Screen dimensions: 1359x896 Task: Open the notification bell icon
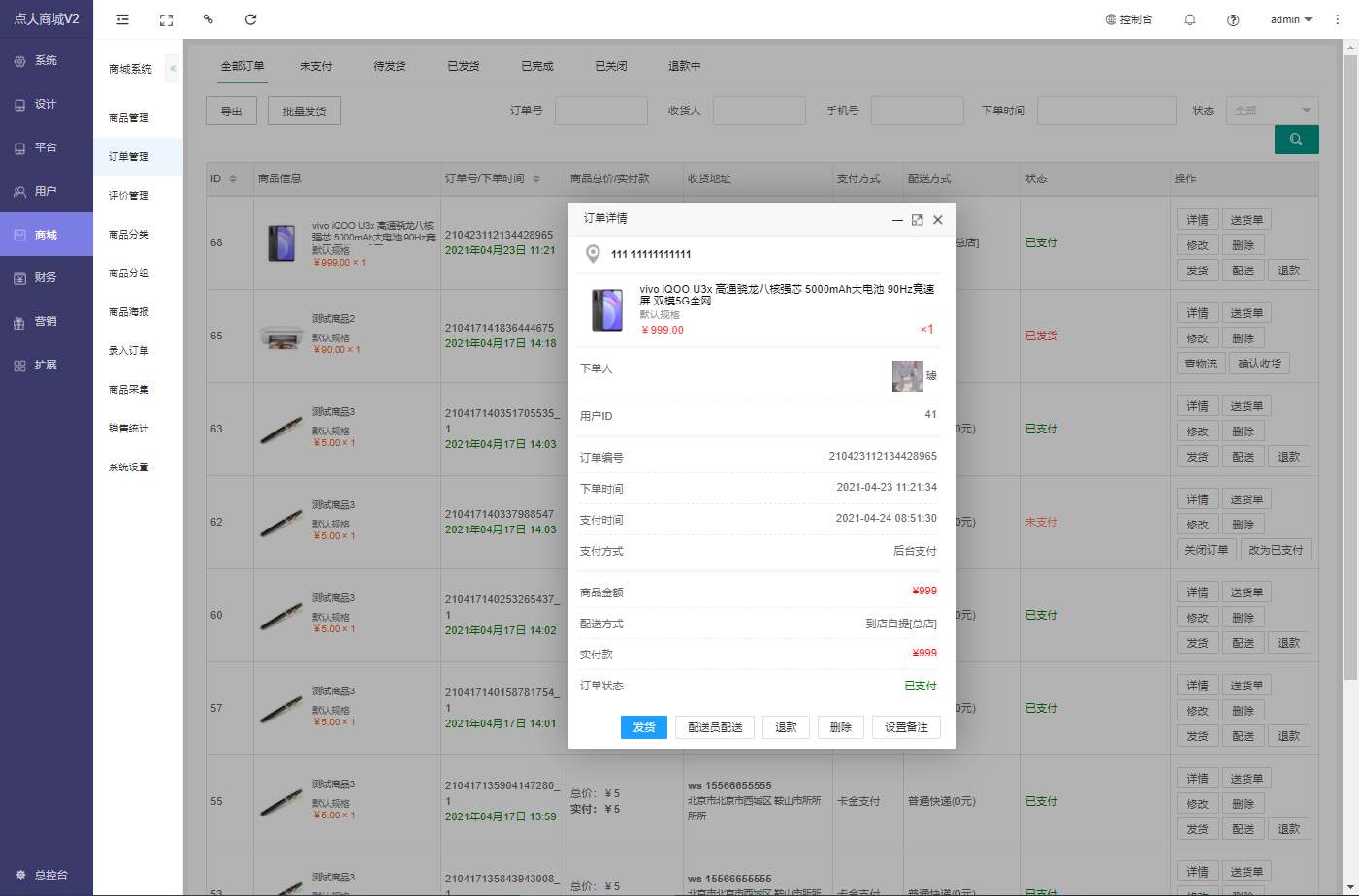(1190, 19)
